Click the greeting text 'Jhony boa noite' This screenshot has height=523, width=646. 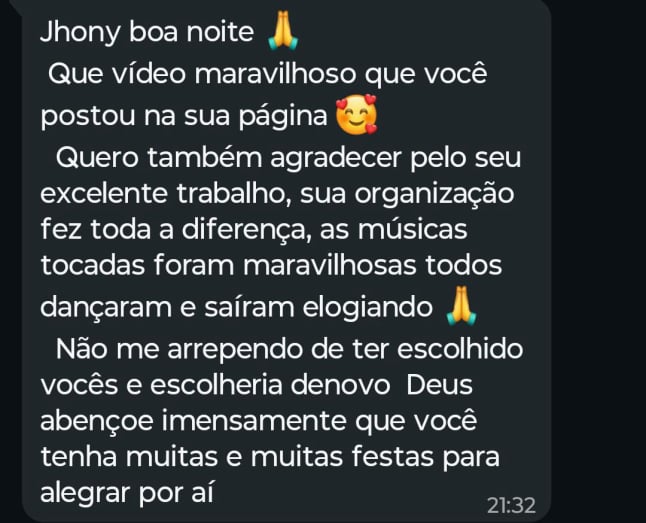click(147, 32)
